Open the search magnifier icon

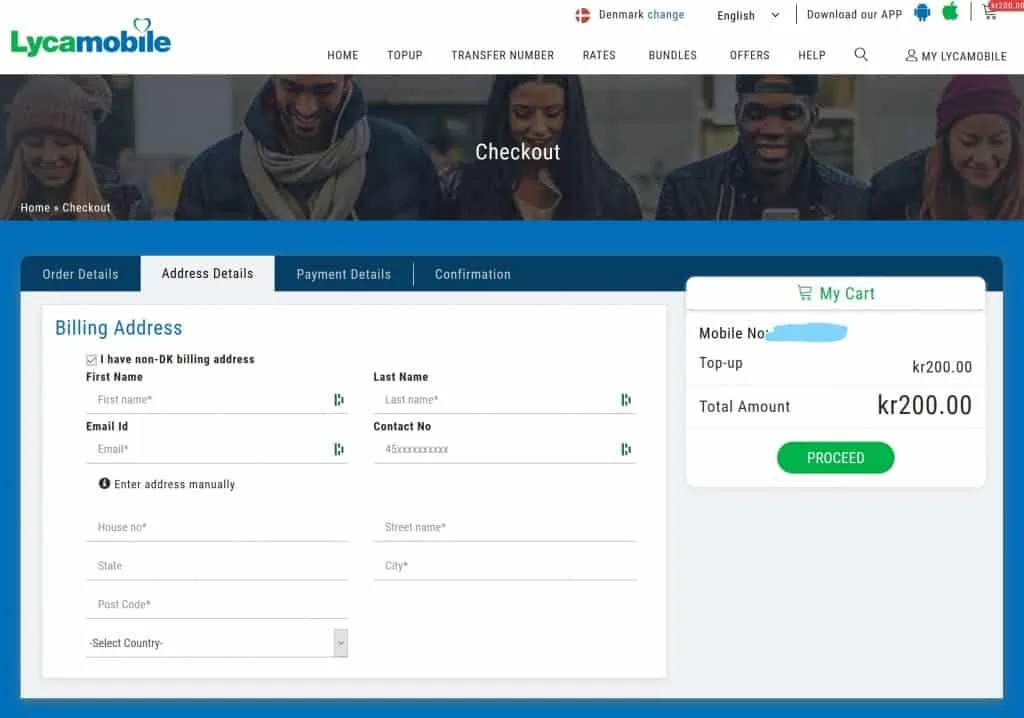pos(861,55)
